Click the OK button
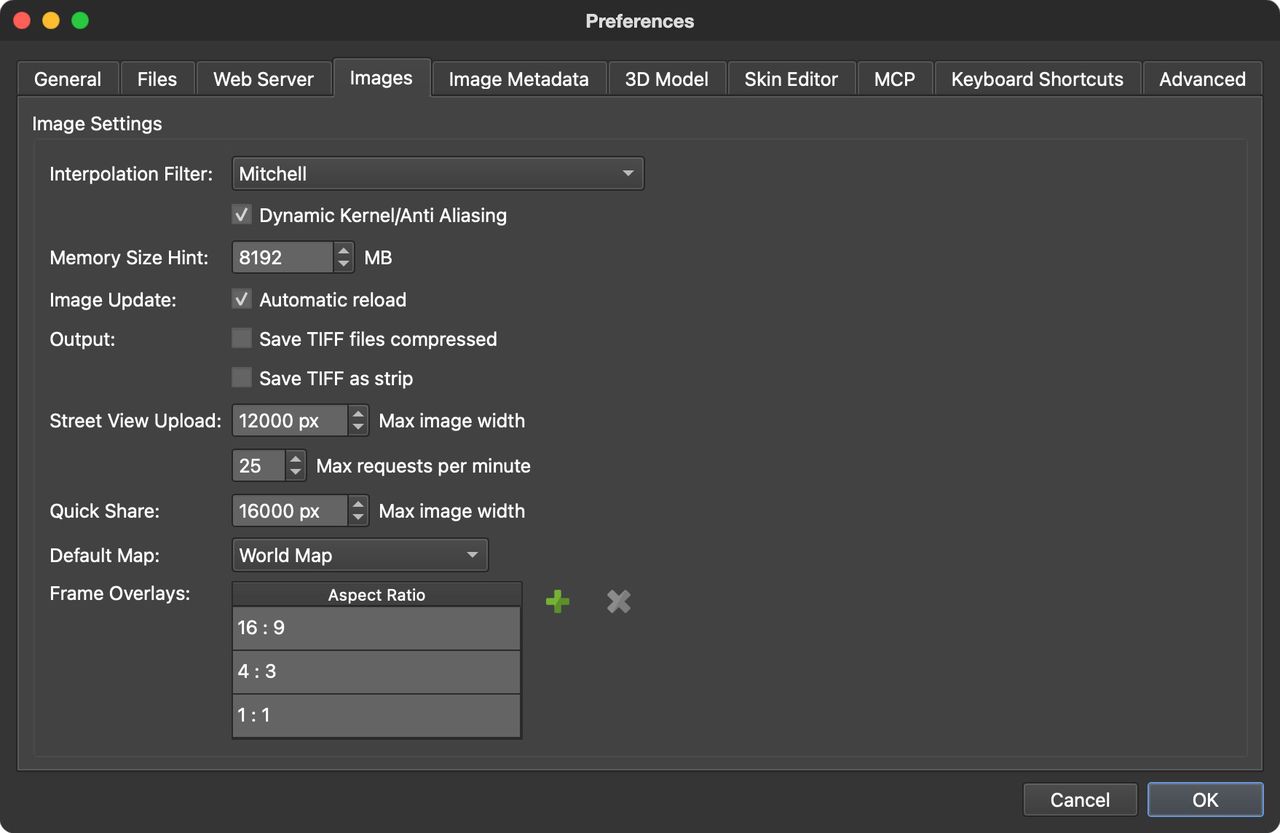The height and width of the screenshot is (833, 1280). tap(1205, 799)
